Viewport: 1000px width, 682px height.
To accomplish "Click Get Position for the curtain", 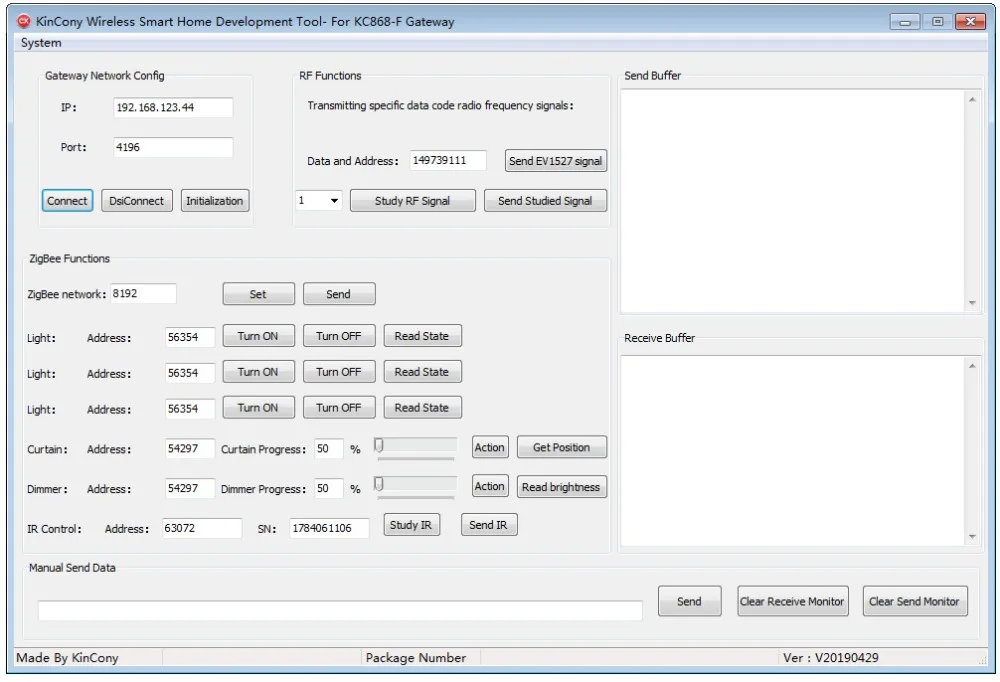I will [x=561, y=447].
